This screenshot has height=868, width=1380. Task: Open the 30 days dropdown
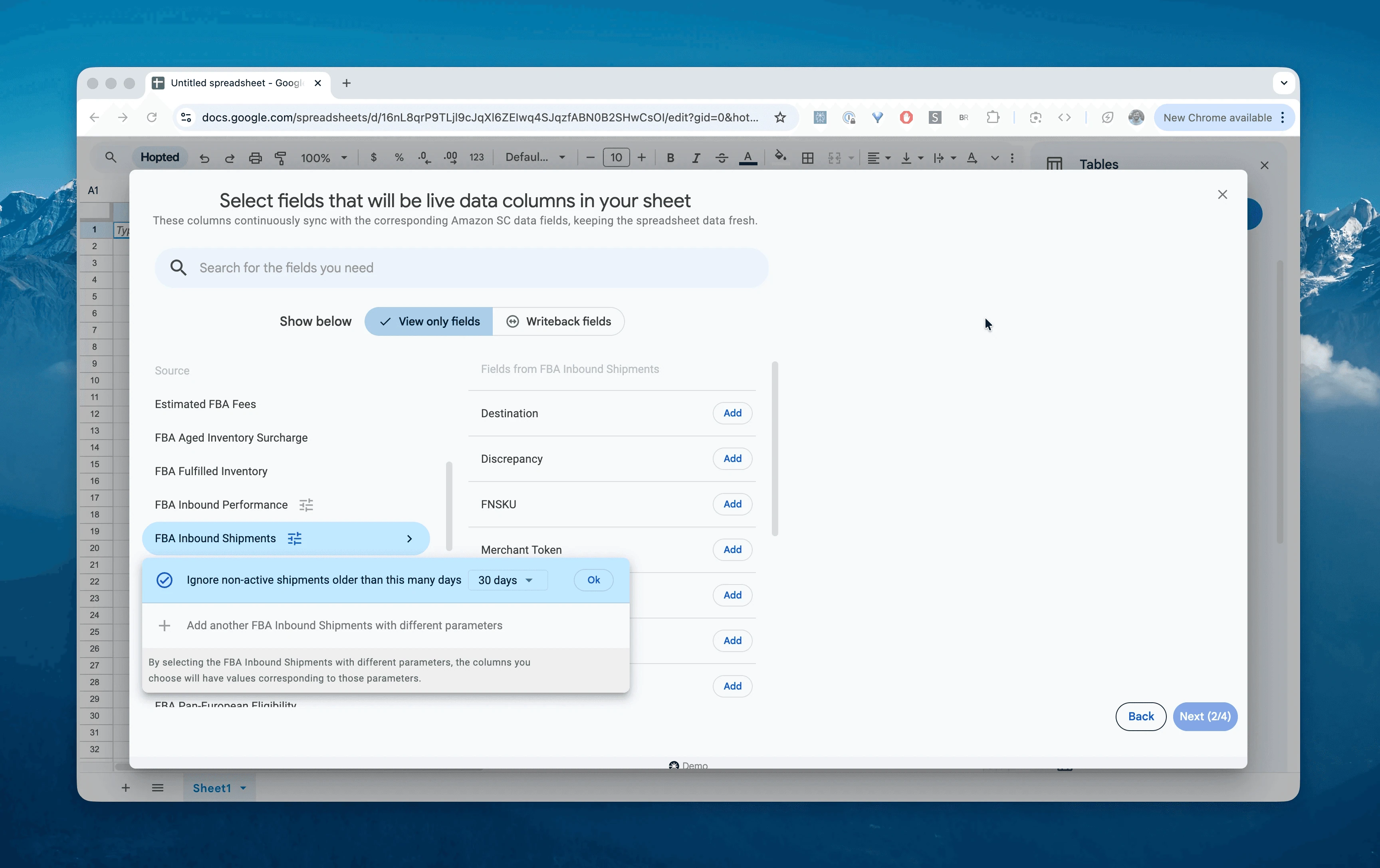click(x=507, y=580)
